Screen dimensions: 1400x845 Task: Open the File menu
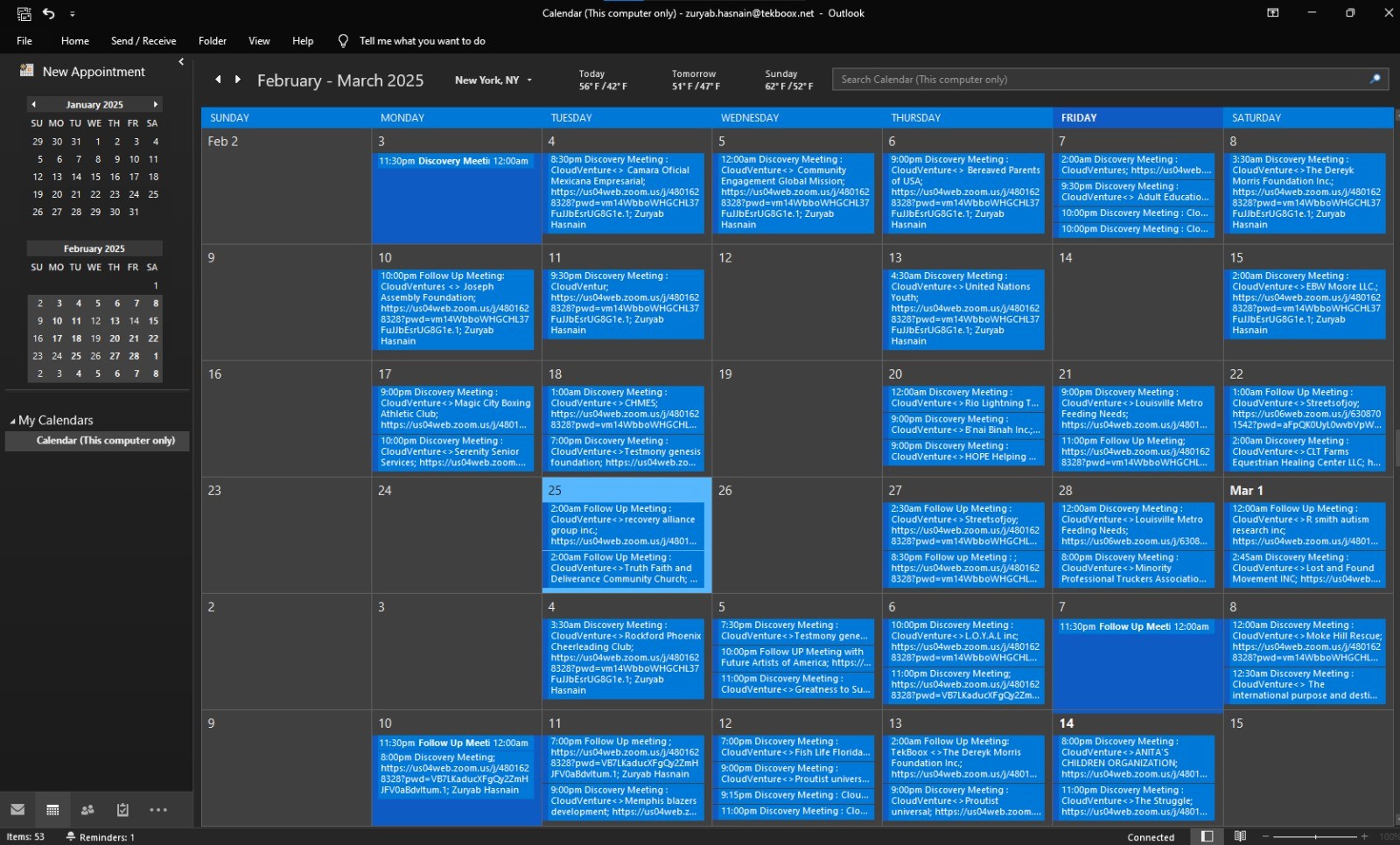pos(24,41)
